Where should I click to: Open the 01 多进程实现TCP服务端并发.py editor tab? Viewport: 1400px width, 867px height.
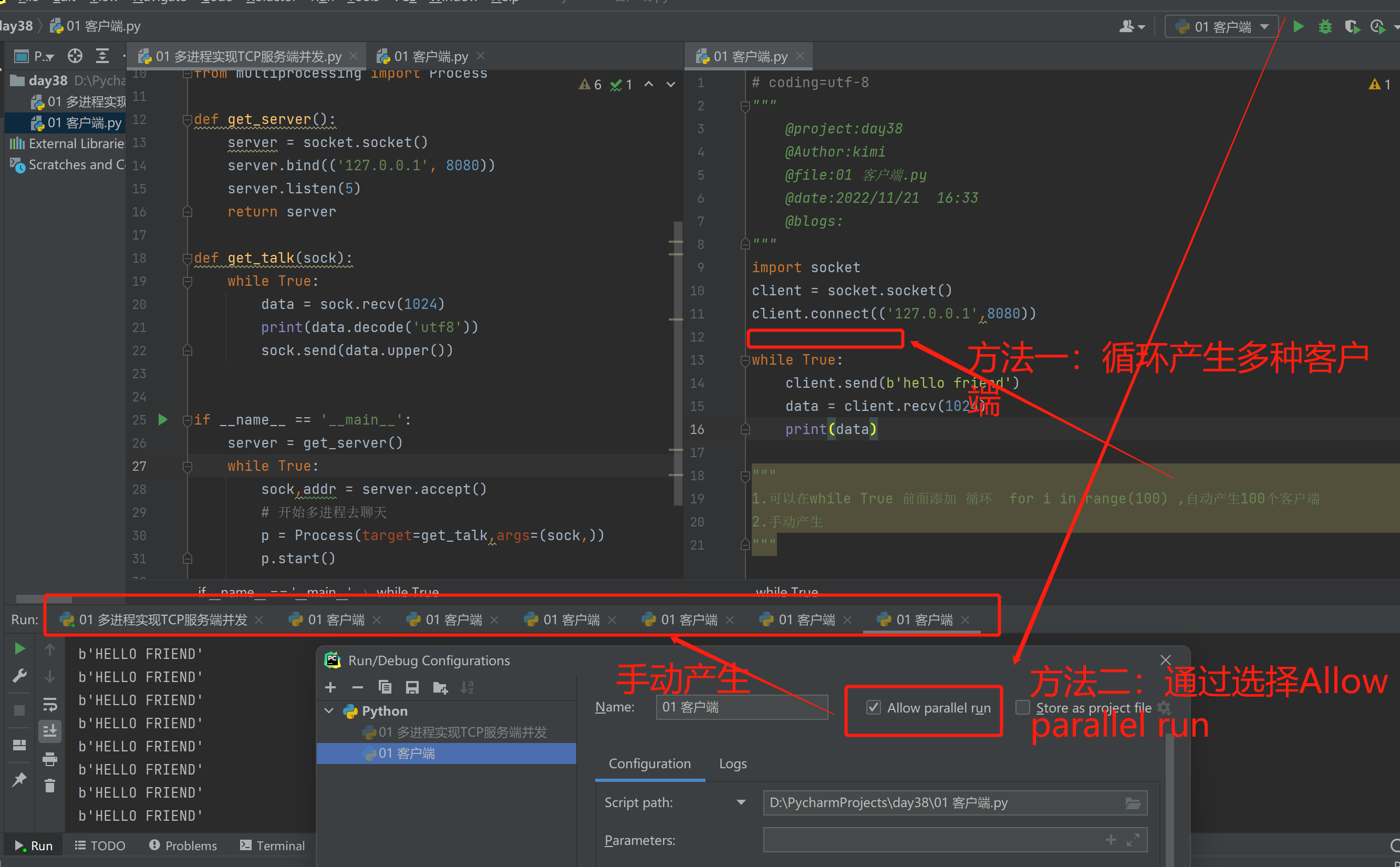pos(247,56)
